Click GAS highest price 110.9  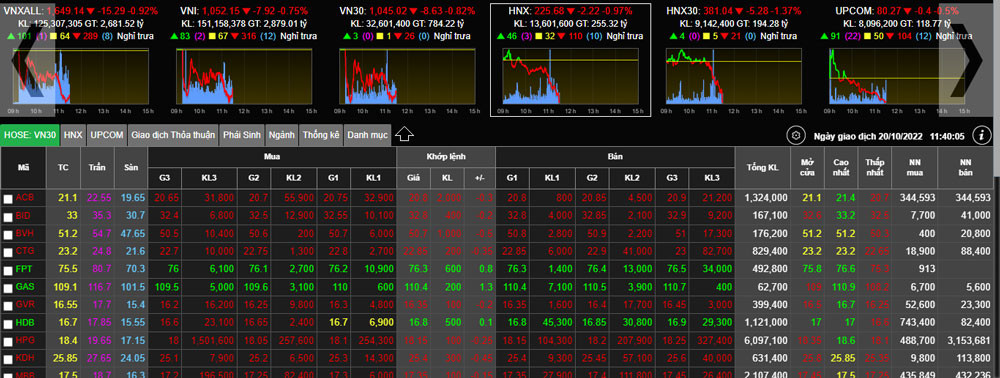tap(843, 287)
